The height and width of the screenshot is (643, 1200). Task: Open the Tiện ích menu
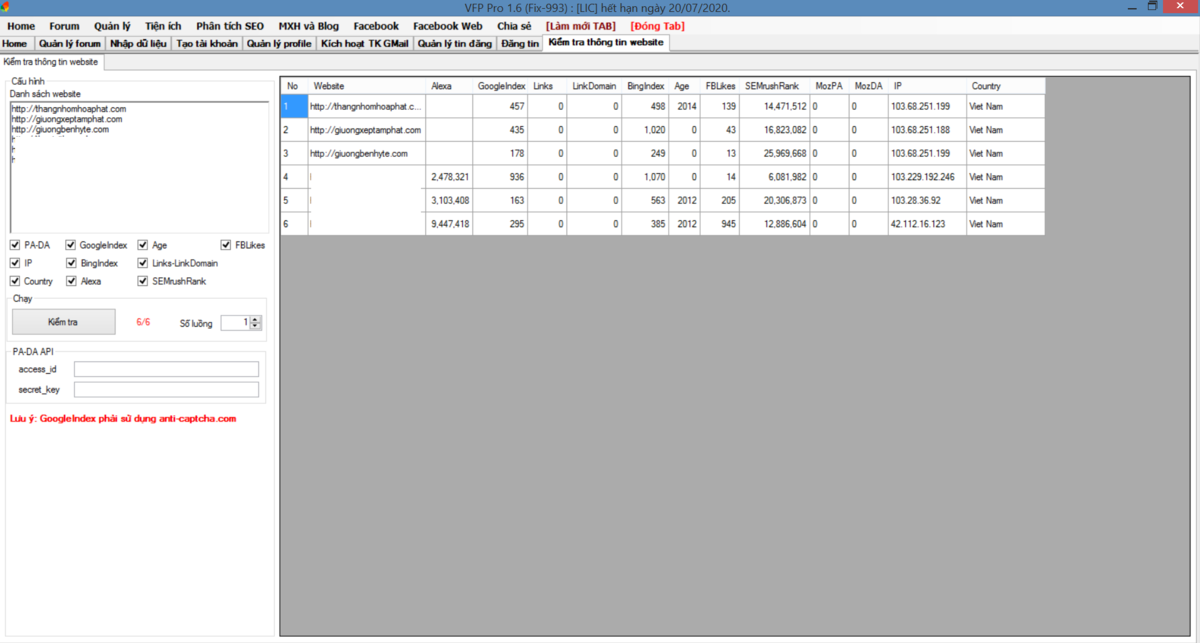[x=164, y=26]
